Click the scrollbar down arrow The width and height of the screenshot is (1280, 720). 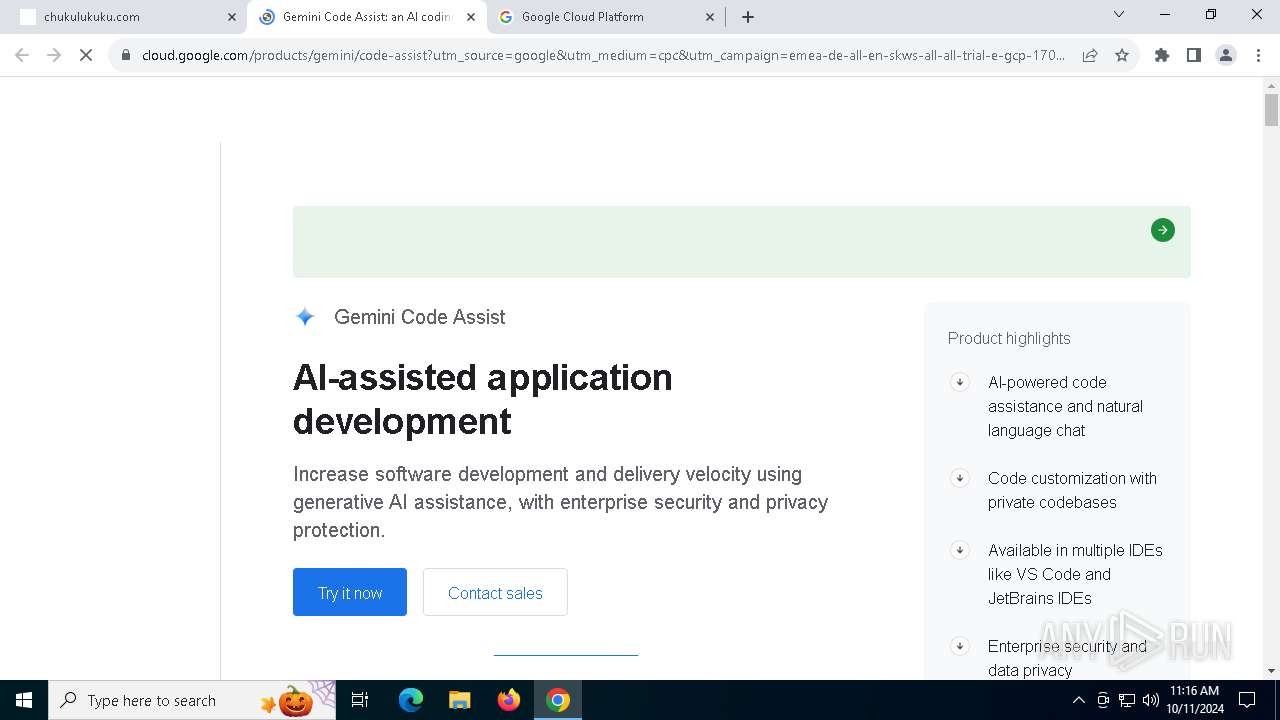1271,671
